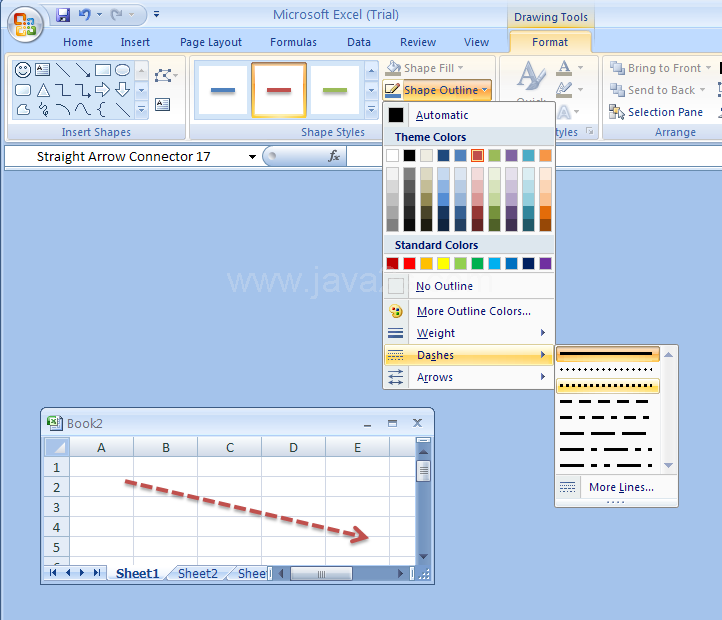
Task: Select the Curve line shape
Action: (x=83, y=110)
